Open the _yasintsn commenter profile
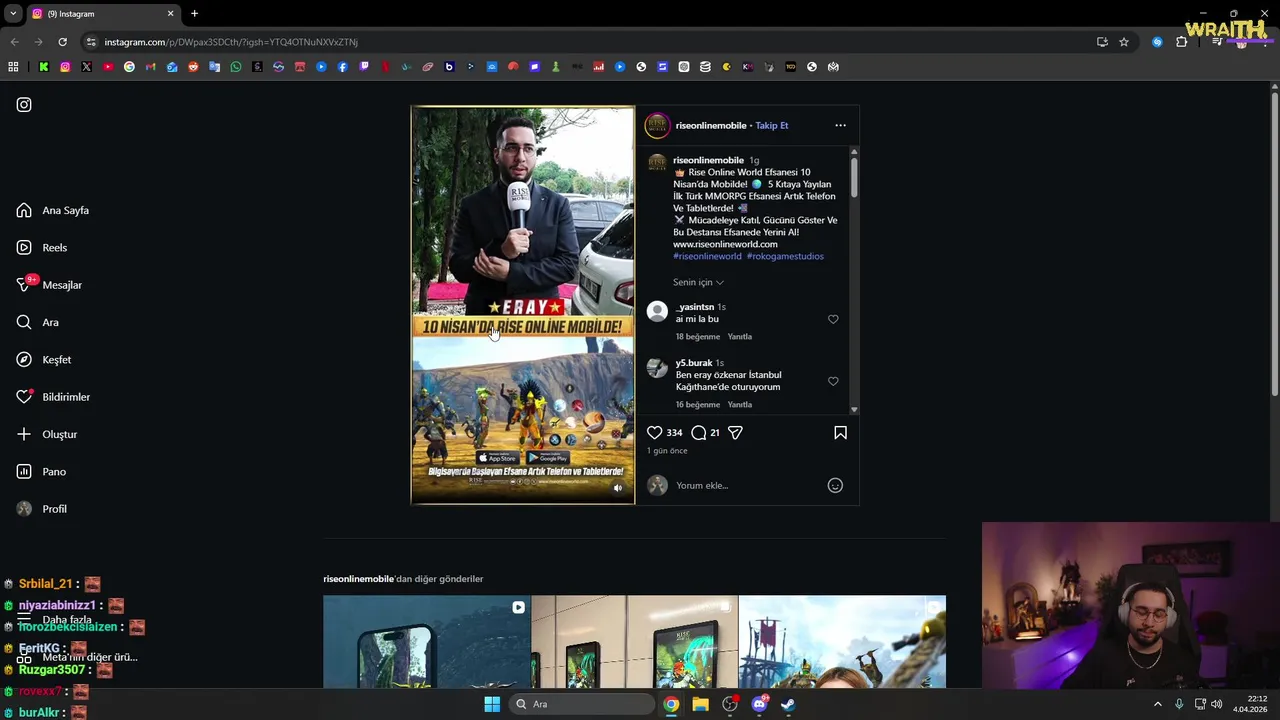This screenshot has height=720, width=1280. [x=695, y=307]
